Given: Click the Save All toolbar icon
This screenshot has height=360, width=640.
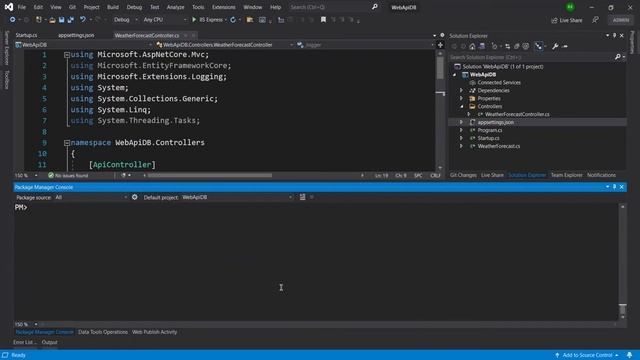Looking at the screenshot, I should coord(71,20).
